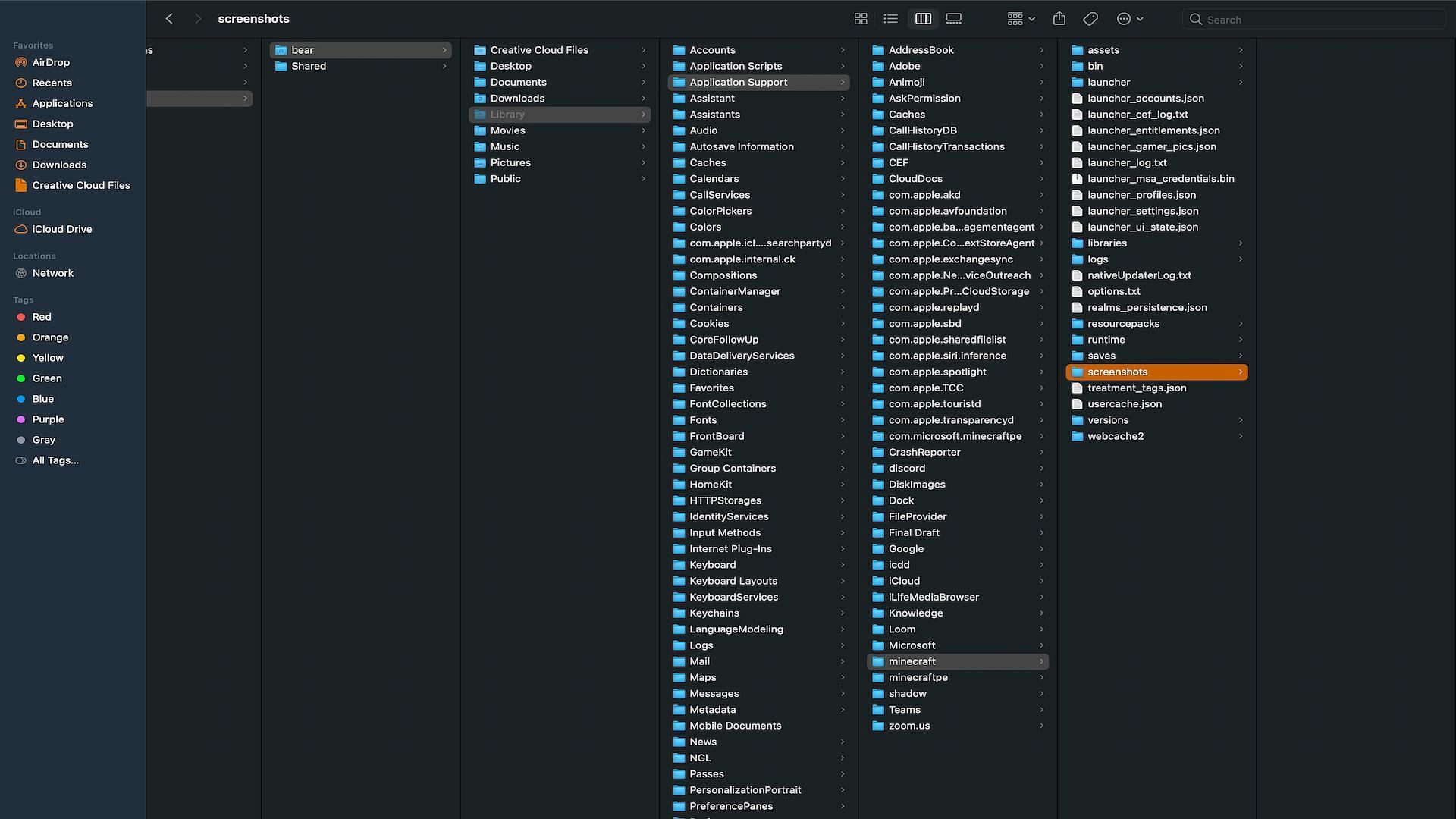Image resolution: width=1456 pixels, height=819 pixels.
Task: Toggle column view mode button
Action: pyautogui.click(x=923, y=19)
